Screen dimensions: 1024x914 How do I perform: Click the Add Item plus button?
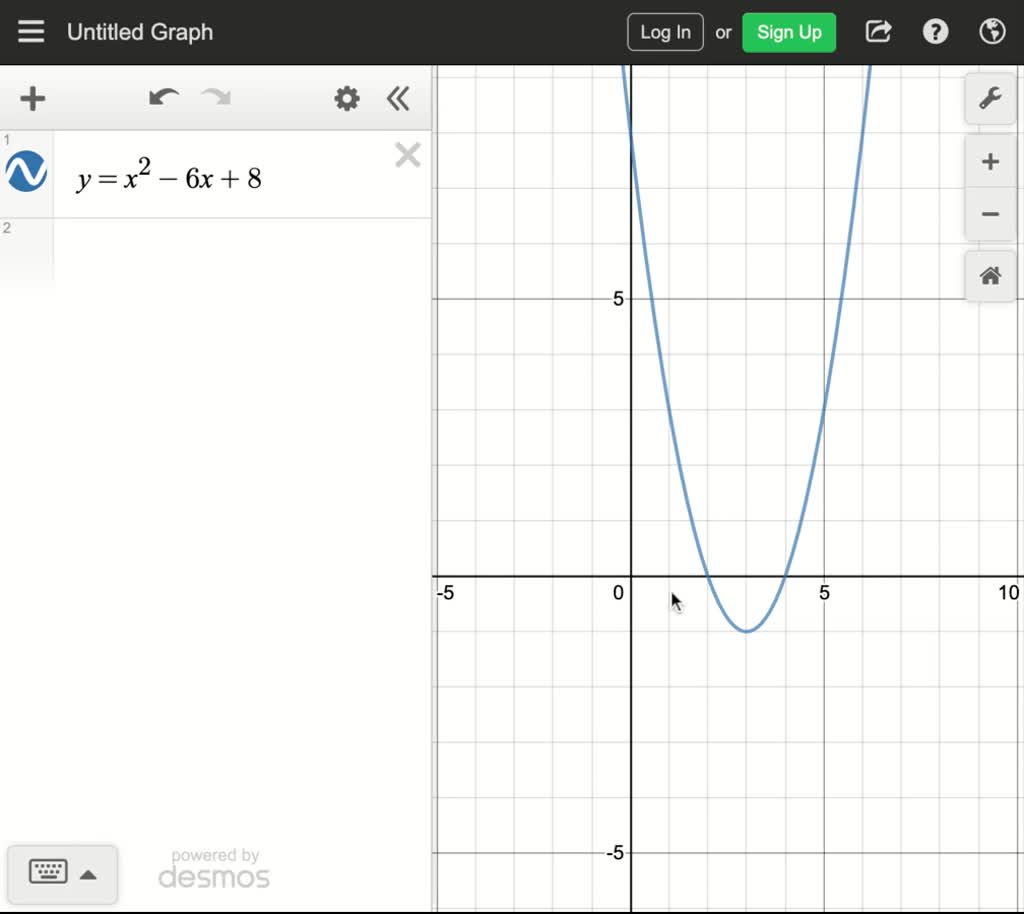[x=32, y=99]
